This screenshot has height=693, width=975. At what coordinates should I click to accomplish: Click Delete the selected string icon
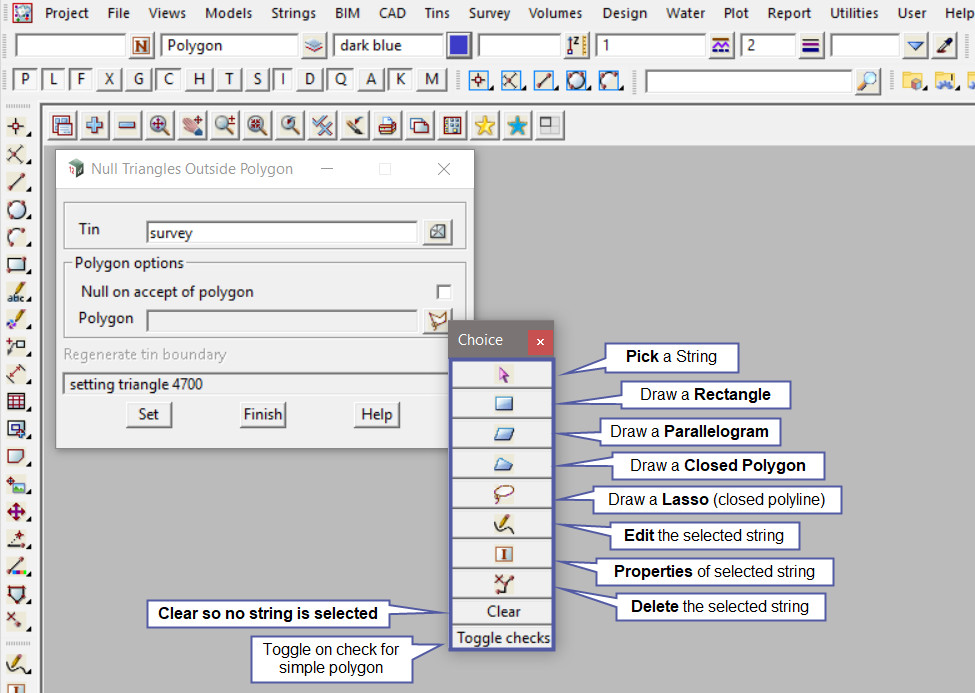[x=502, y=582]
